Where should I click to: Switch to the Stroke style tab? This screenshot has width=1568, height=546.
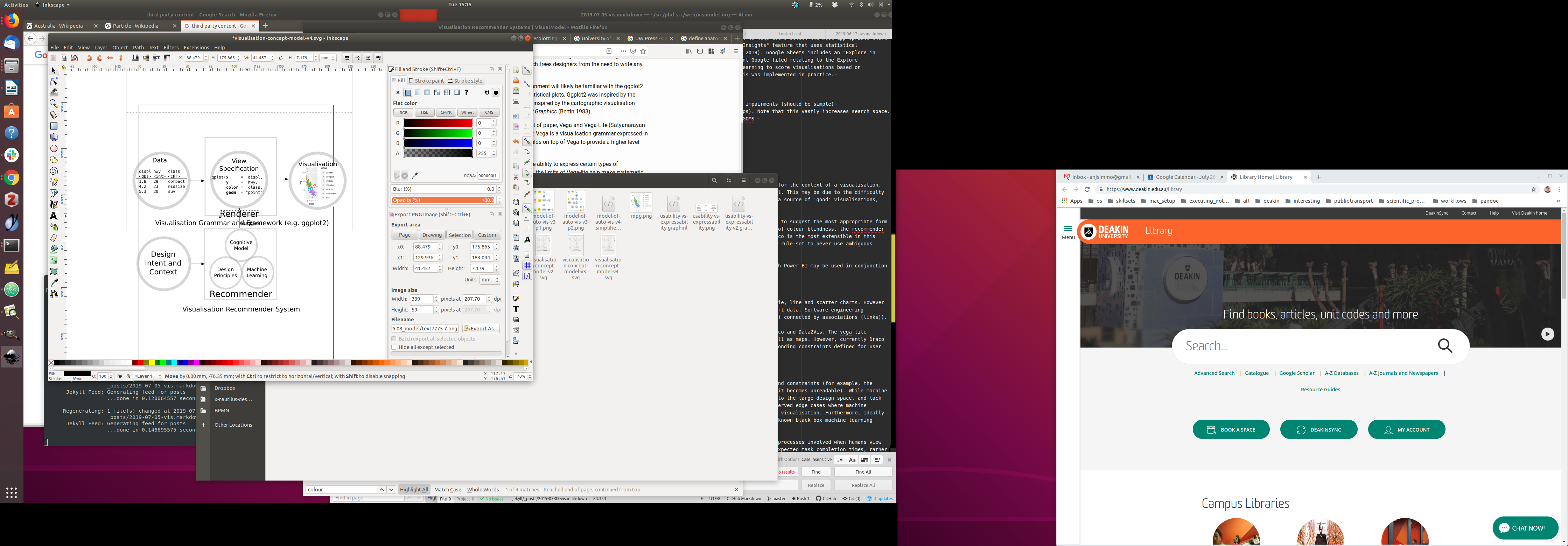tap(465, 80)
